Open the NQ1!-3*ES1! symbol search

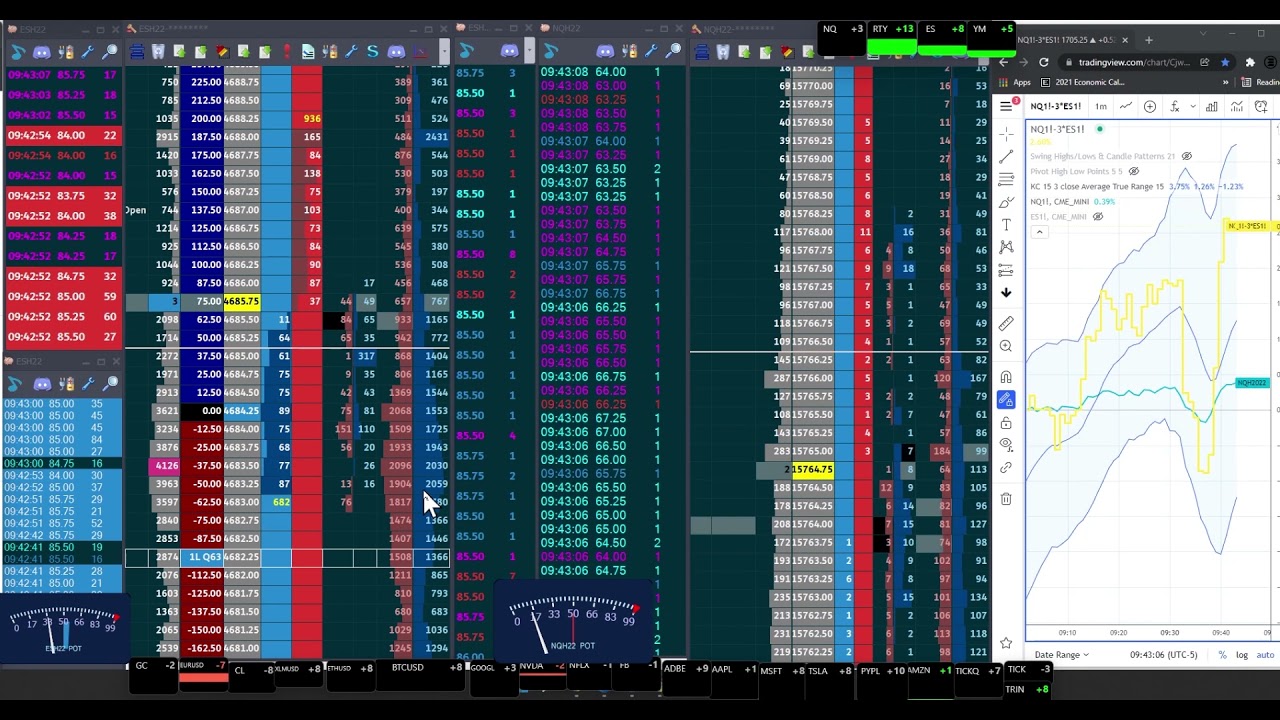point(1056,106)
